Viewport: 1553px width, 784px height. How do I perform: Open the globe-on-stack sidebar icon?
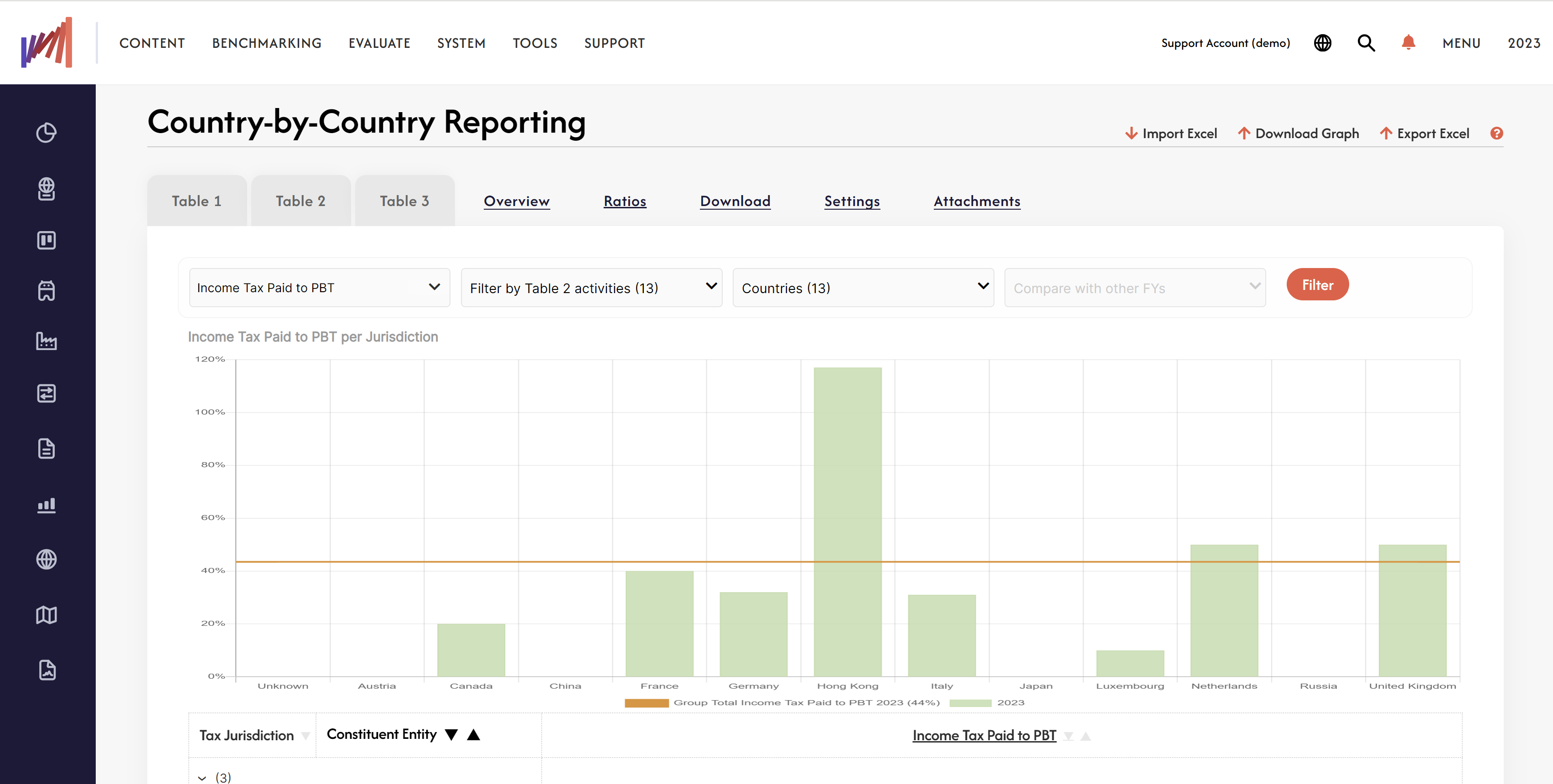47,189
